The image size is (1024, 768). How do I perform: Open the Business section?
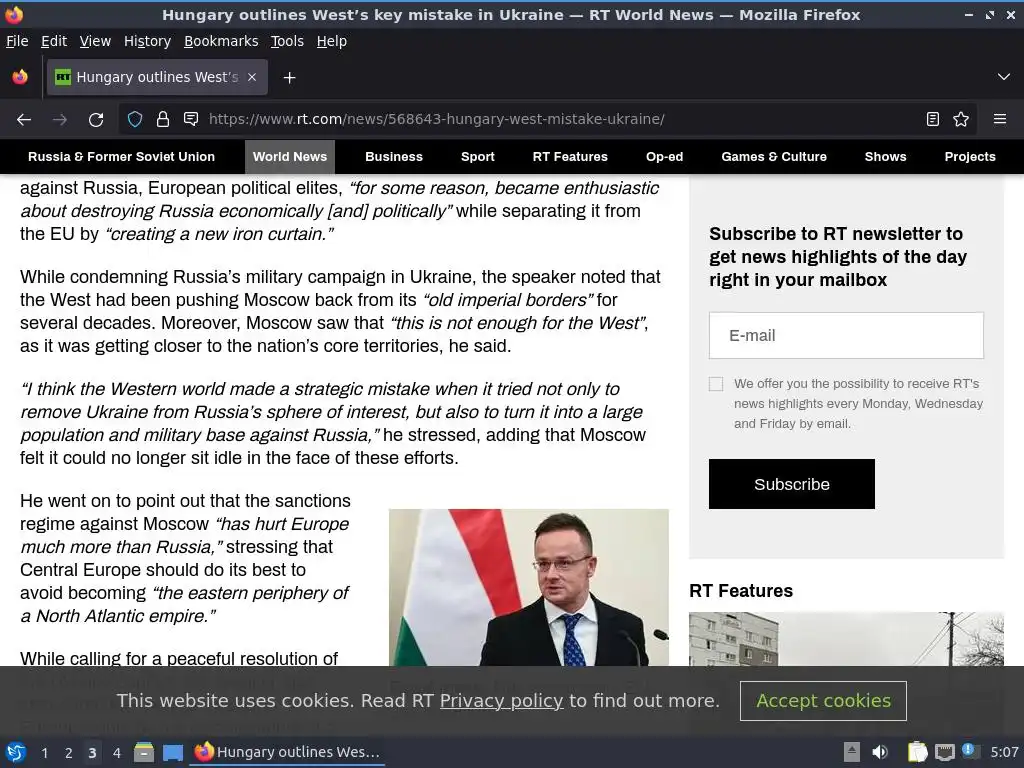394,157
